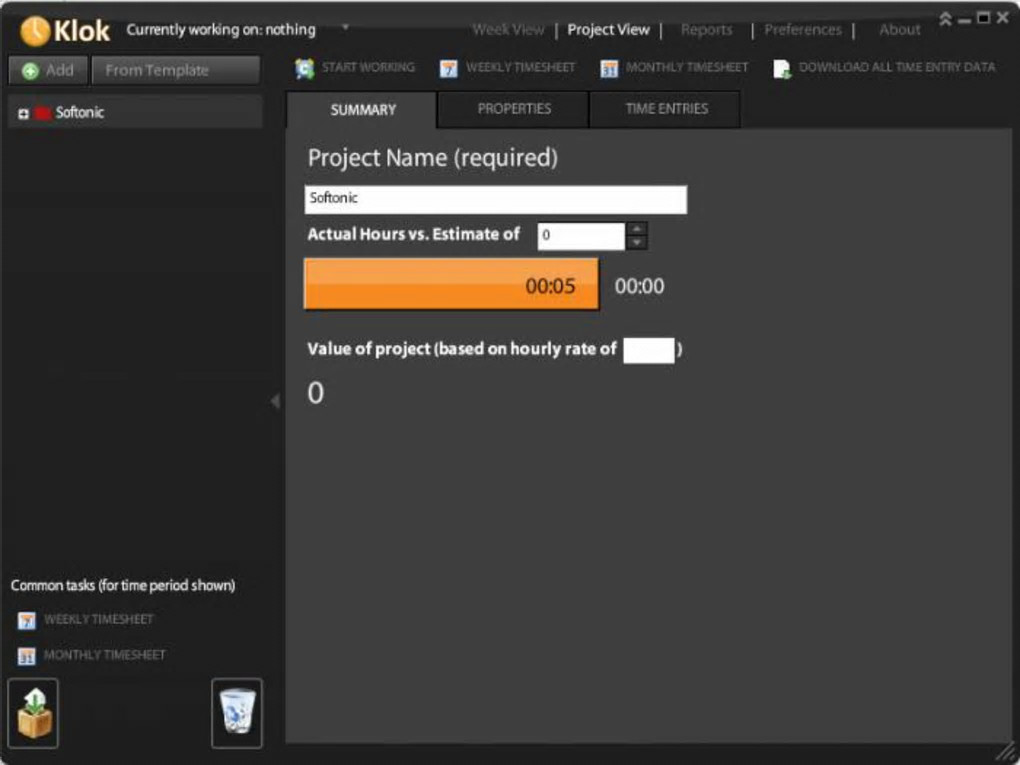
Task: Click the window resize grip corner
Action: (x=1005, y=753)
